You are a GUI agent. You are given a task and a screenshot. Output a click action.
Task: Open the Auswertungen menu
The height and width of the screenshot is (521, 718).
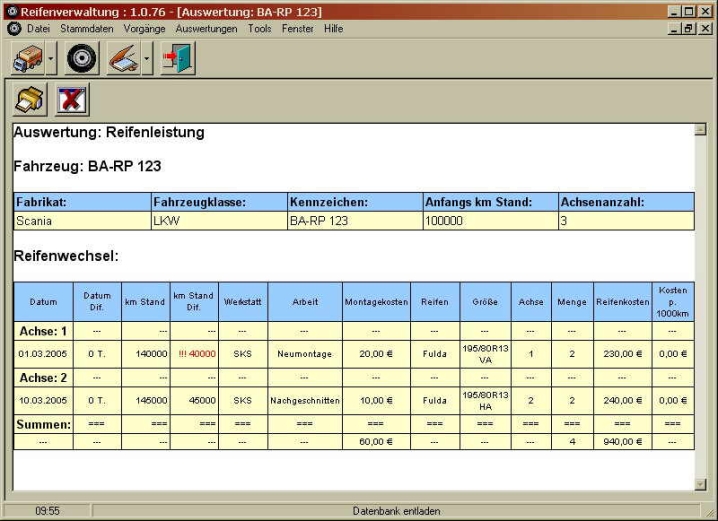tap(206, 29)
